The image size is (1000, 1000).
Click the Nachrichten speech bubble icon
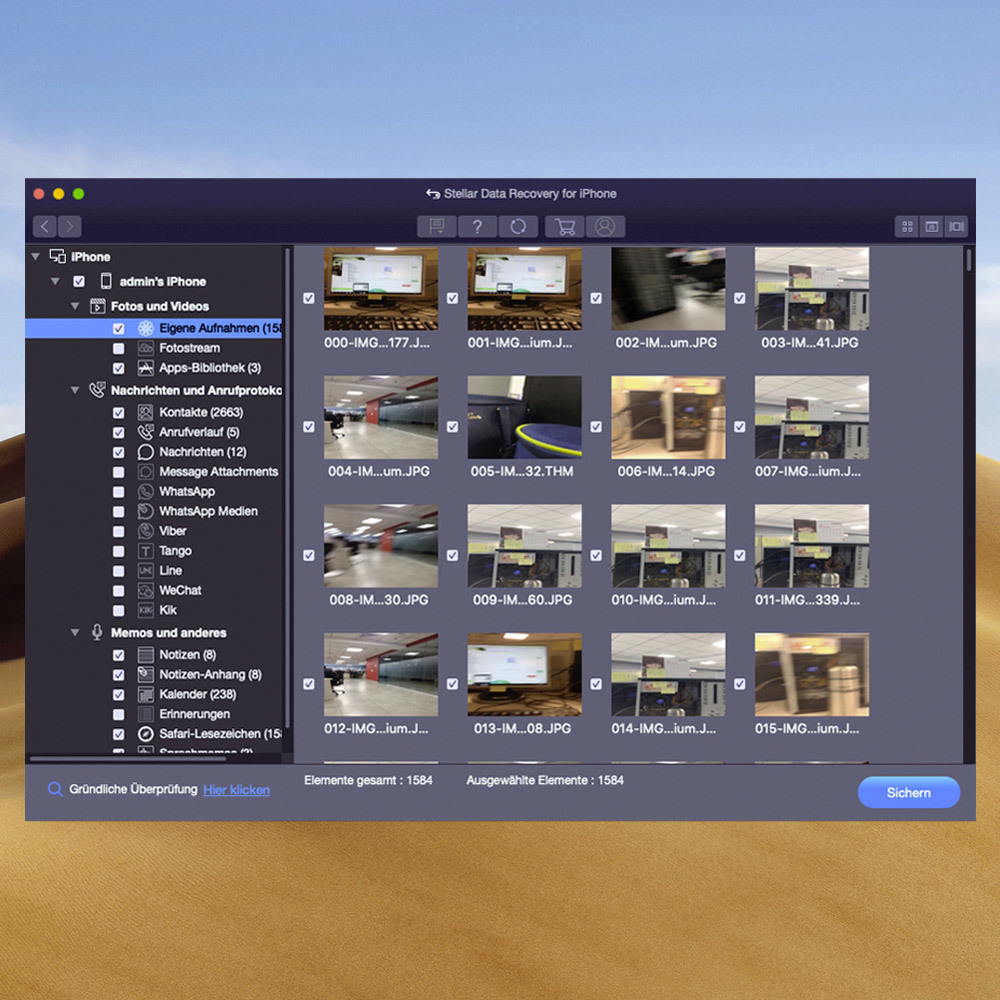(145, 452)
